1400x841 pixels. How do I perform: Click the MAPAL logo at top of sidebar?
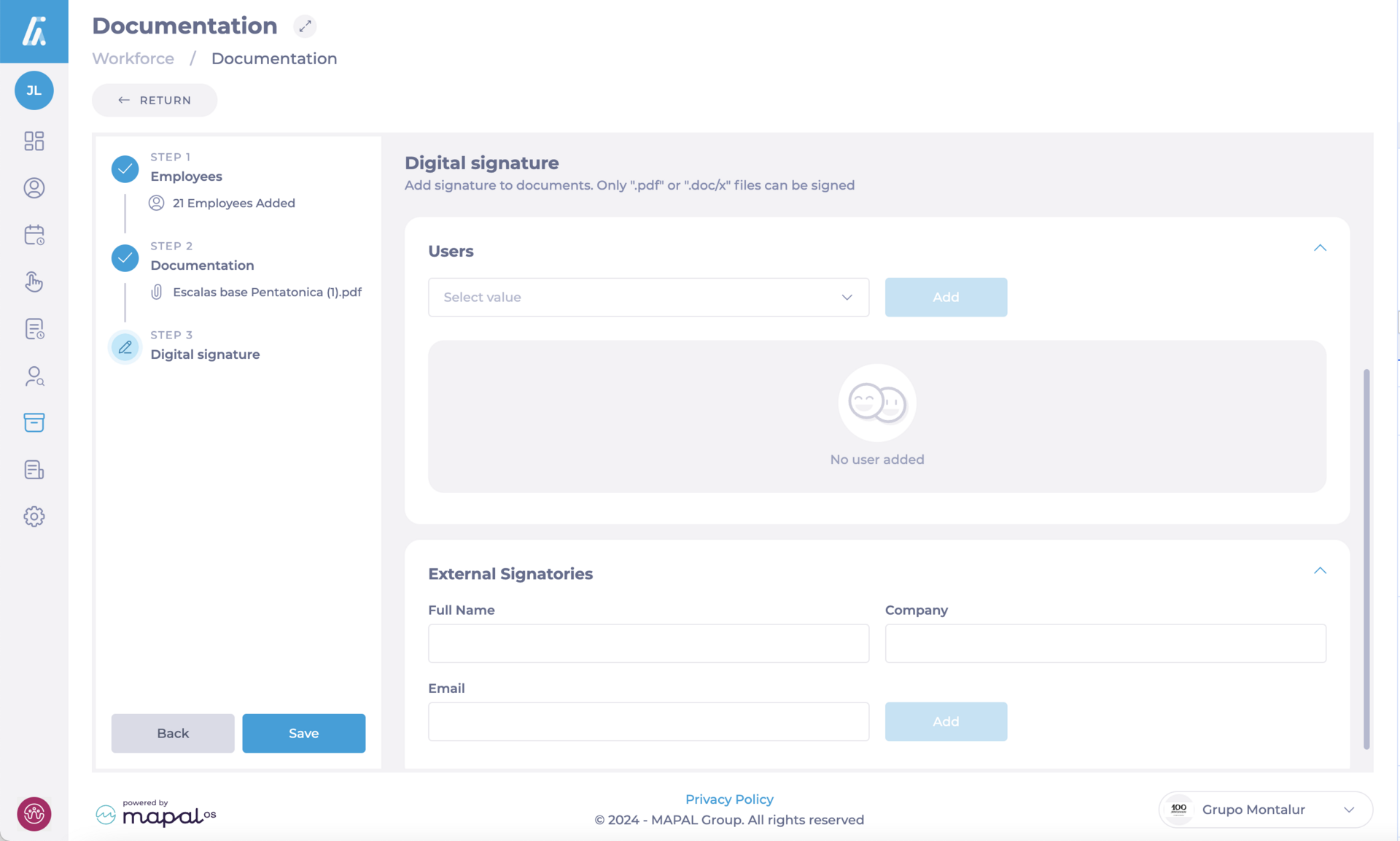34,31
